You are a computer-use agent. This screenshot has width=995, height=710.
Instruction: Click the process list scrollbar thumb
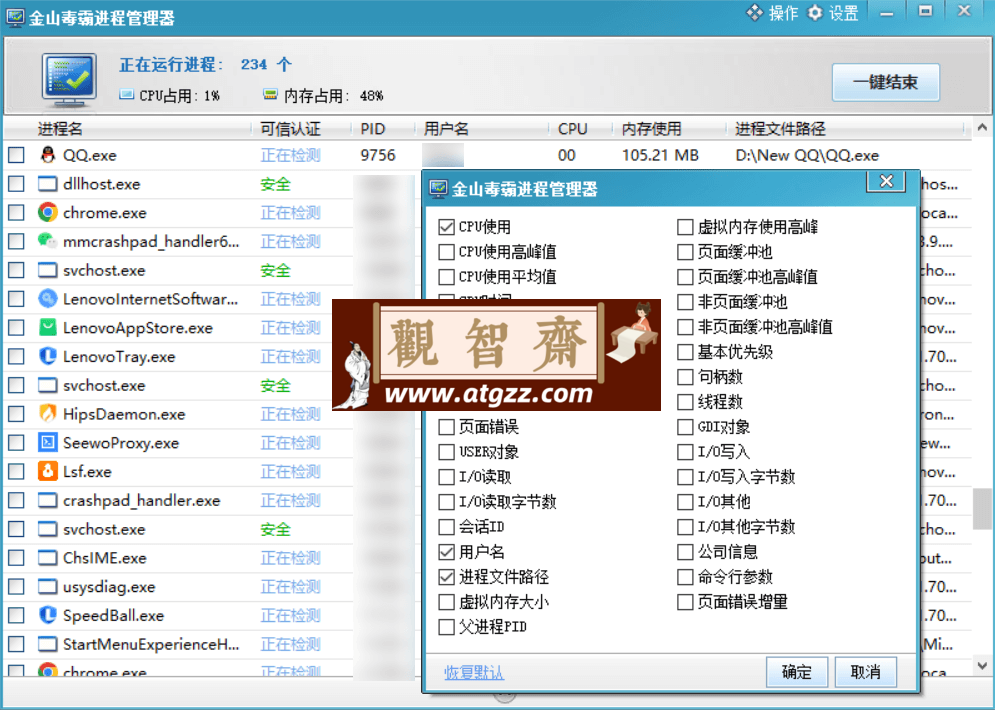click(982, 508)
